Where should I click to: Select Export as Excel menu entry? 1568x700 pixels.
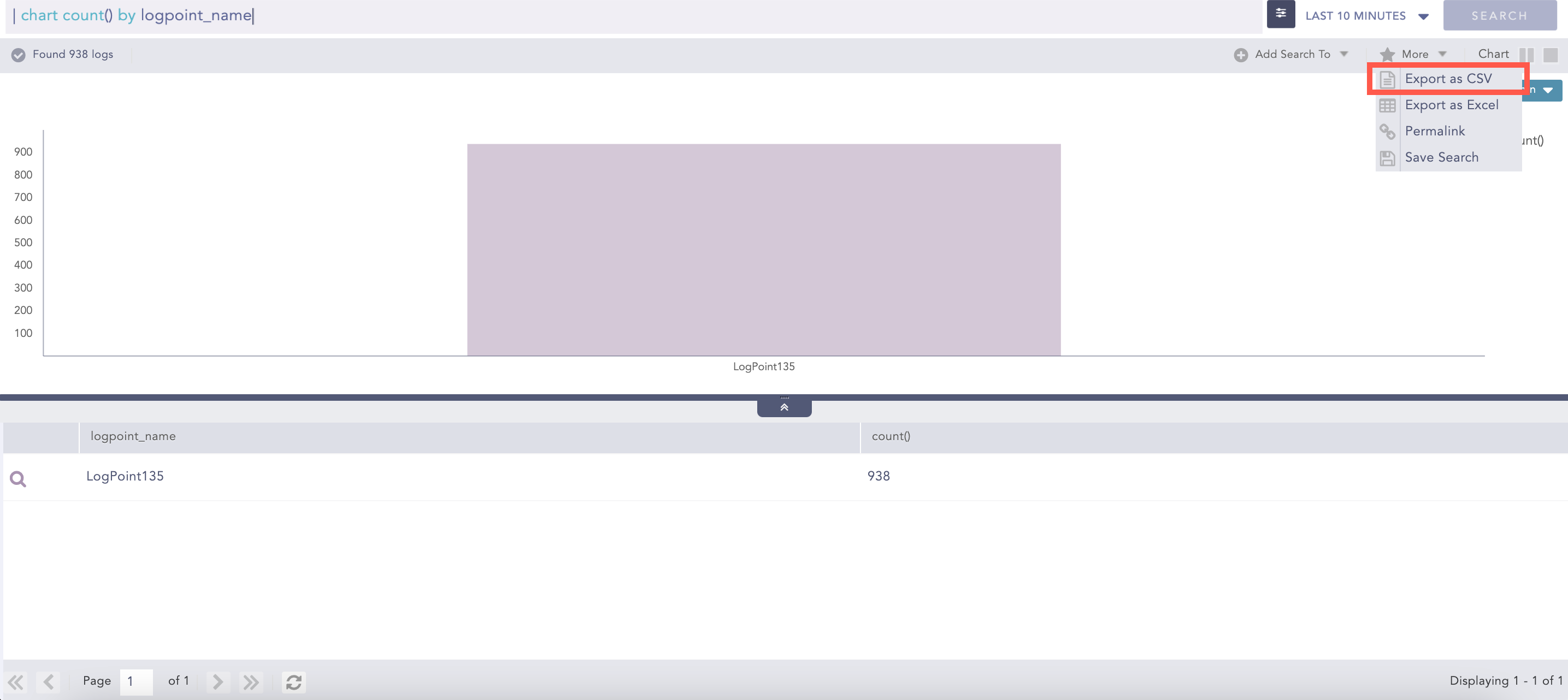pos(1452,105)
